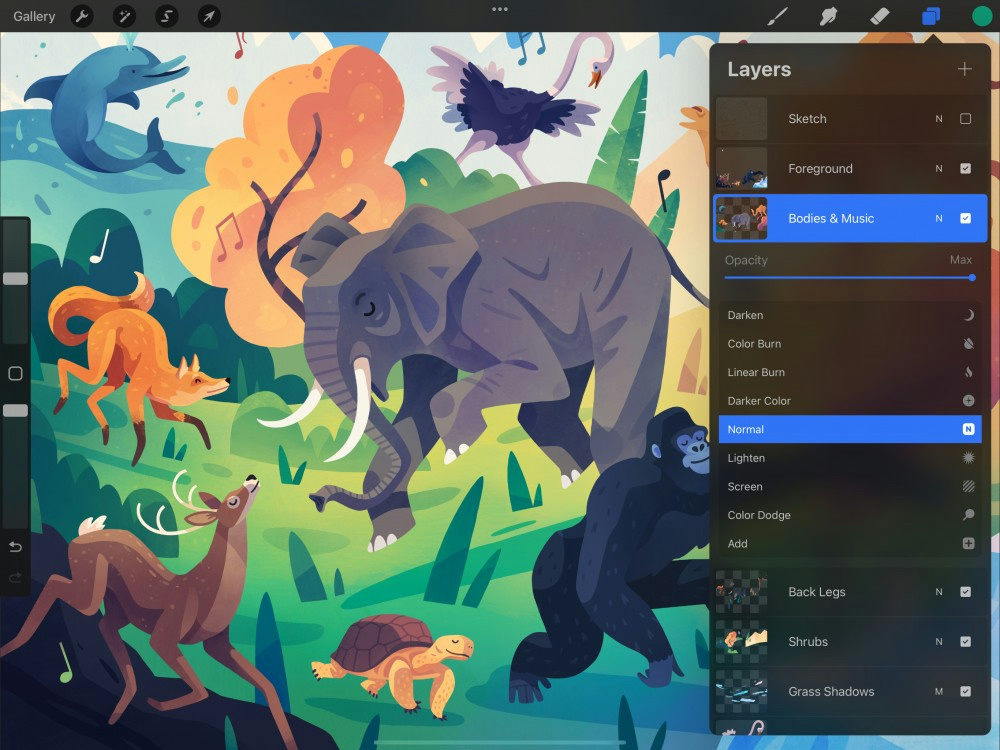Choose the Normal blend mode
This screenshot has height=750, width=1000.
pyautogui.click(x=849, y=429)
